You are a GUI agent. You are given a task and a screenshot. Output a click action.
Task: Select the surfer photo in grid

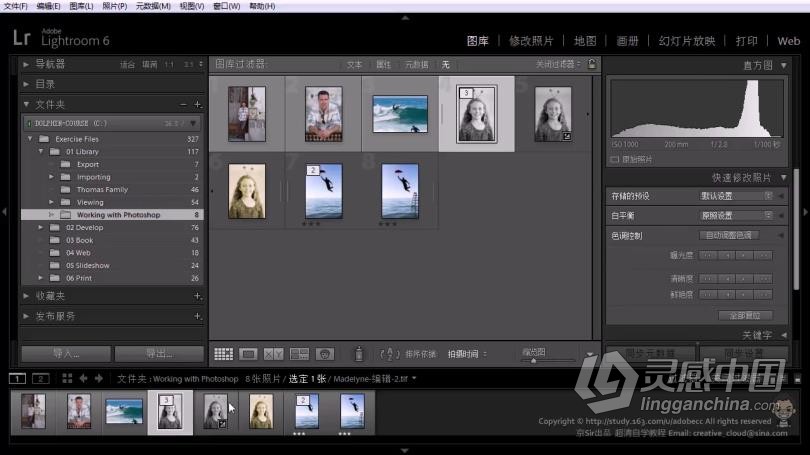[x=400, y=114]
